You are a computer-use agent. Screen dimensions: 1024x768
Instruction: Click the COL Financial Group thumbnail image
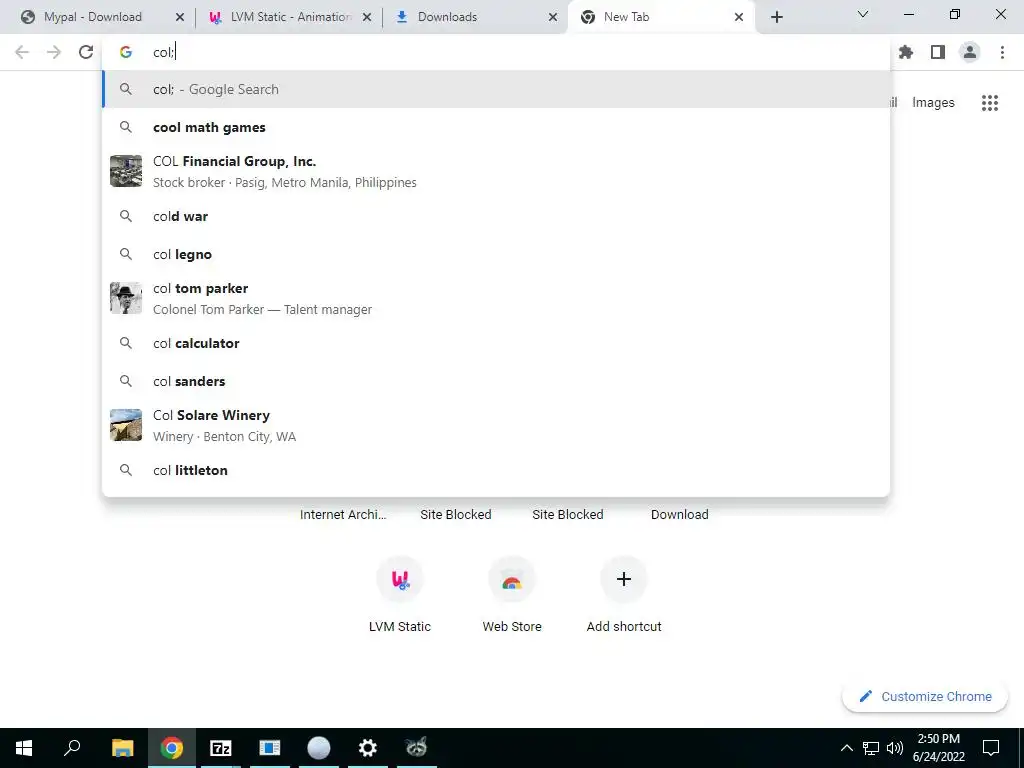tap(126, 171)
